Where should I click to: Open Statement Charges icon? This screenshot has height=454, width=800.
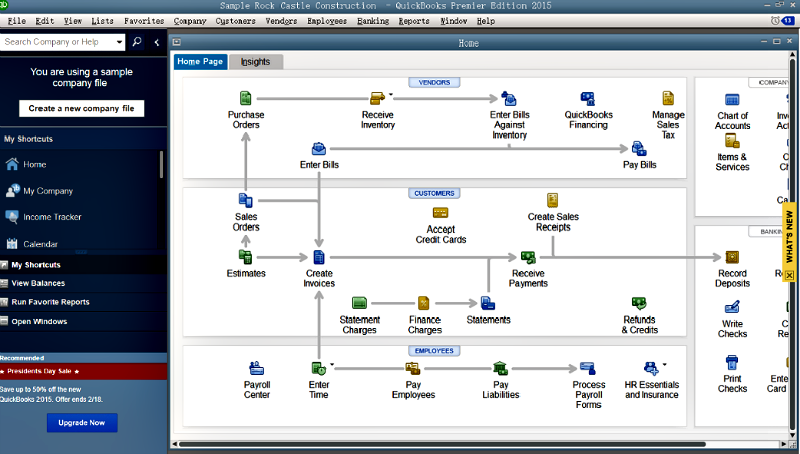tap(359, 303)
